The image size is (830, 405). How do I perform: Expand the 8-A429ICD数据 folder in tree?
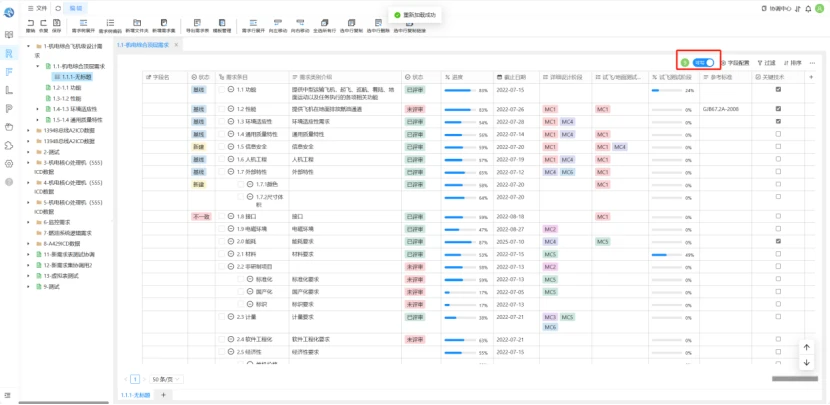click(x=29, y=244)
